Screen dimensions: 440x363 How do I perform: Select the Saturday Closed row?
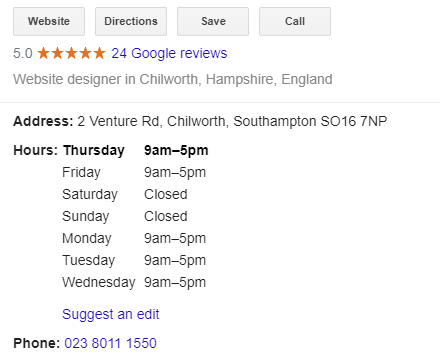(125, 194)
